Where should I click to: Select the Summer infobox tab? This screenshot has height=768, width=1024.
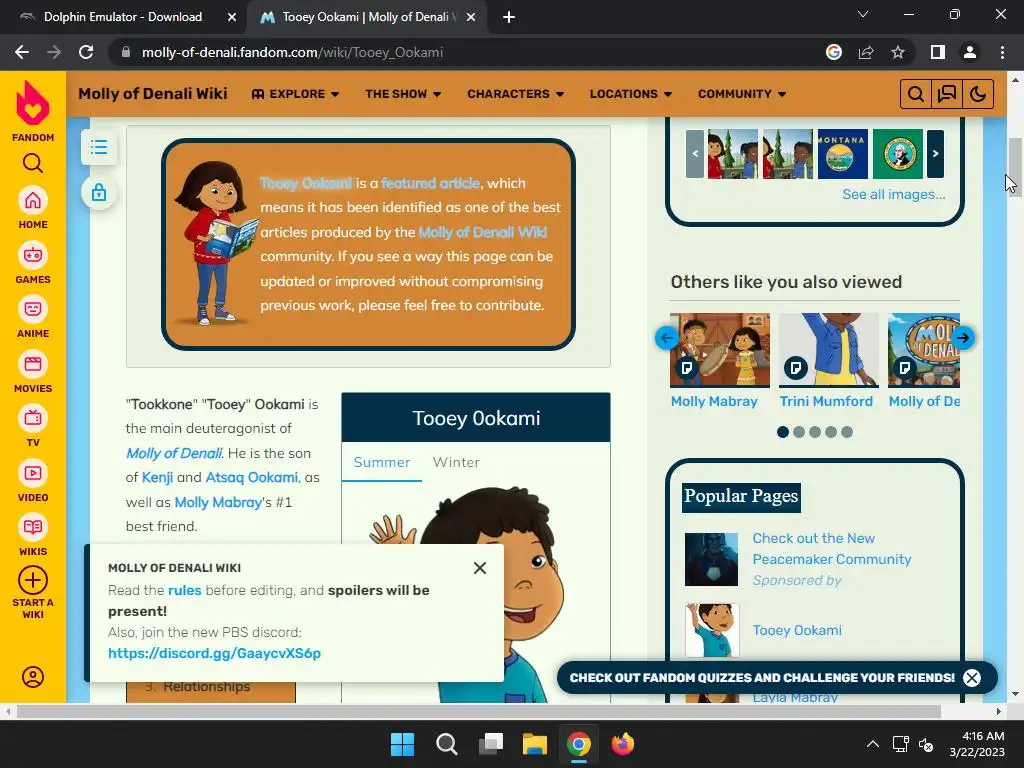[381, 462]
